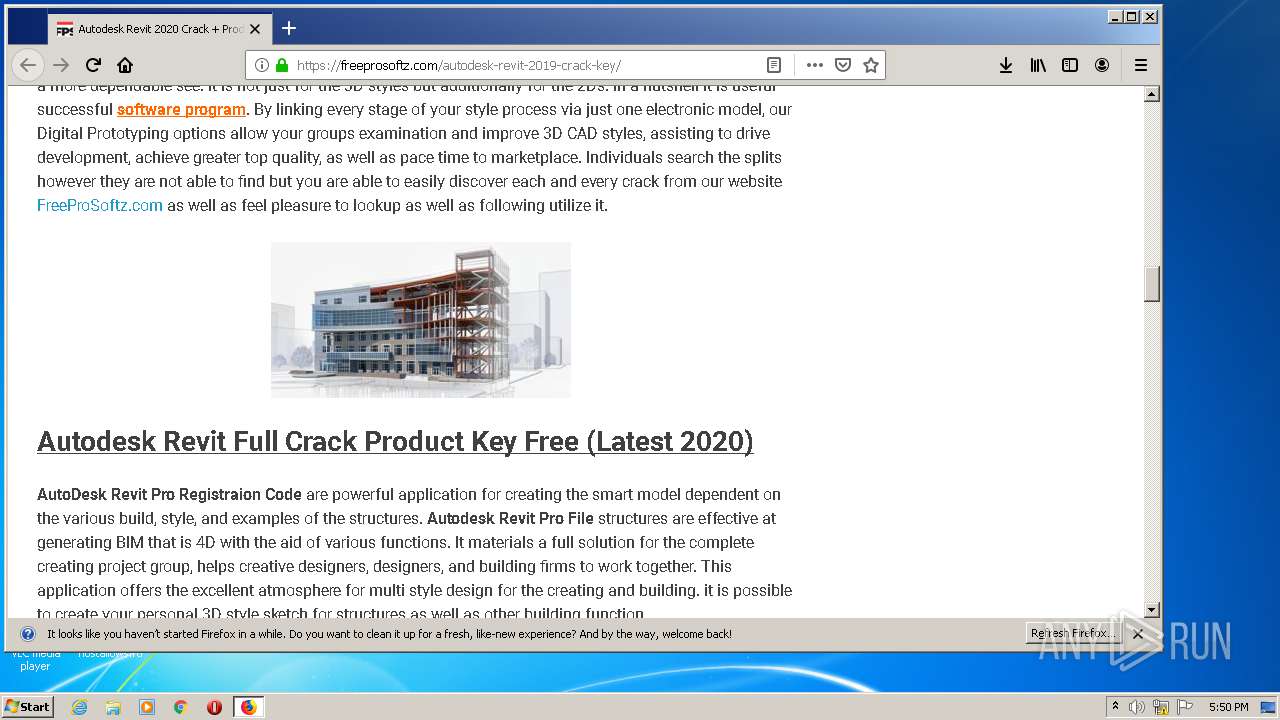Open the FreeProSoftz.com link

click(x=100, y=205)
